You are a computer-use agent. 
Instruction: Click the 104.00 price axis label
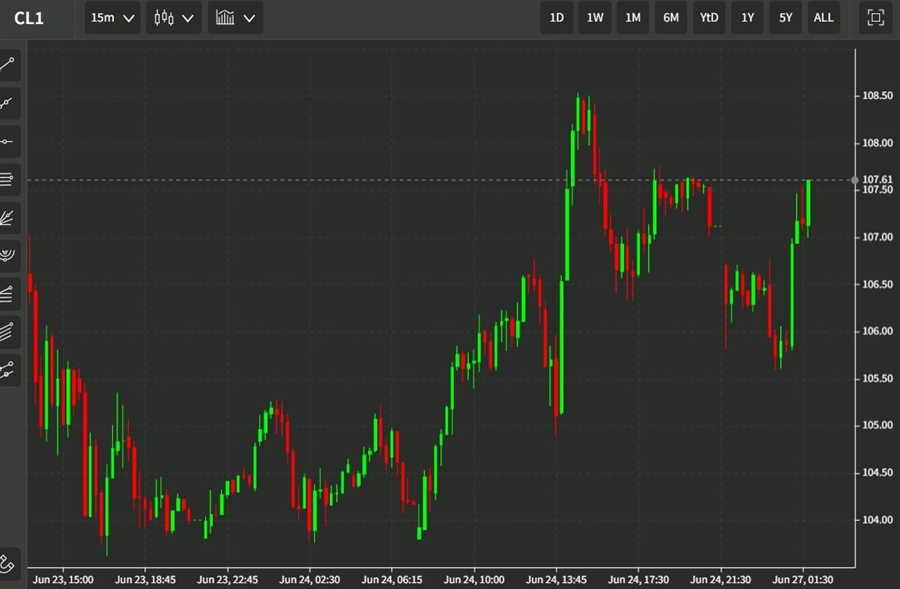877,520
